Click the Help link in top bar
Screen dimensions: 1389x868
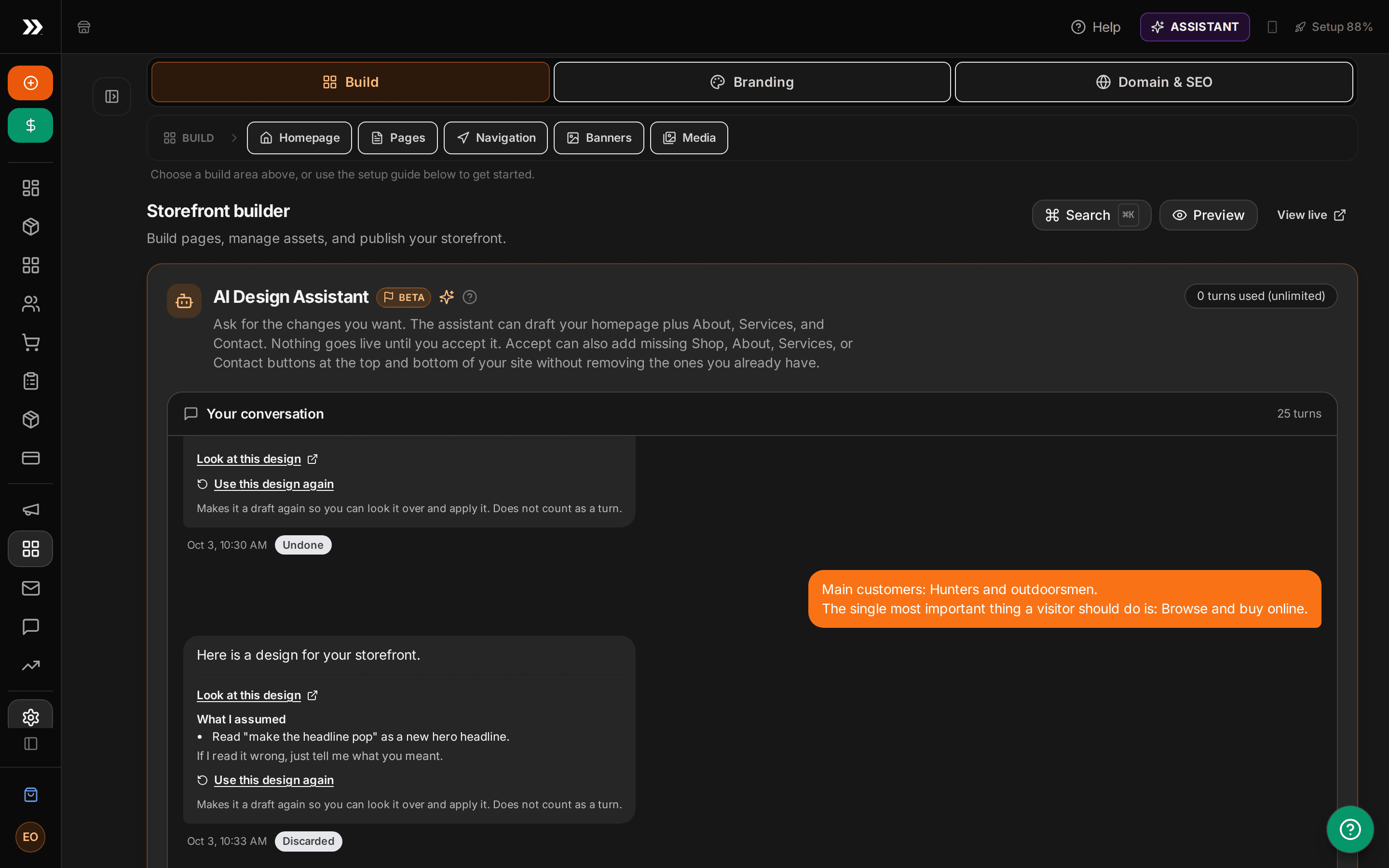(x=1096, y=27)
